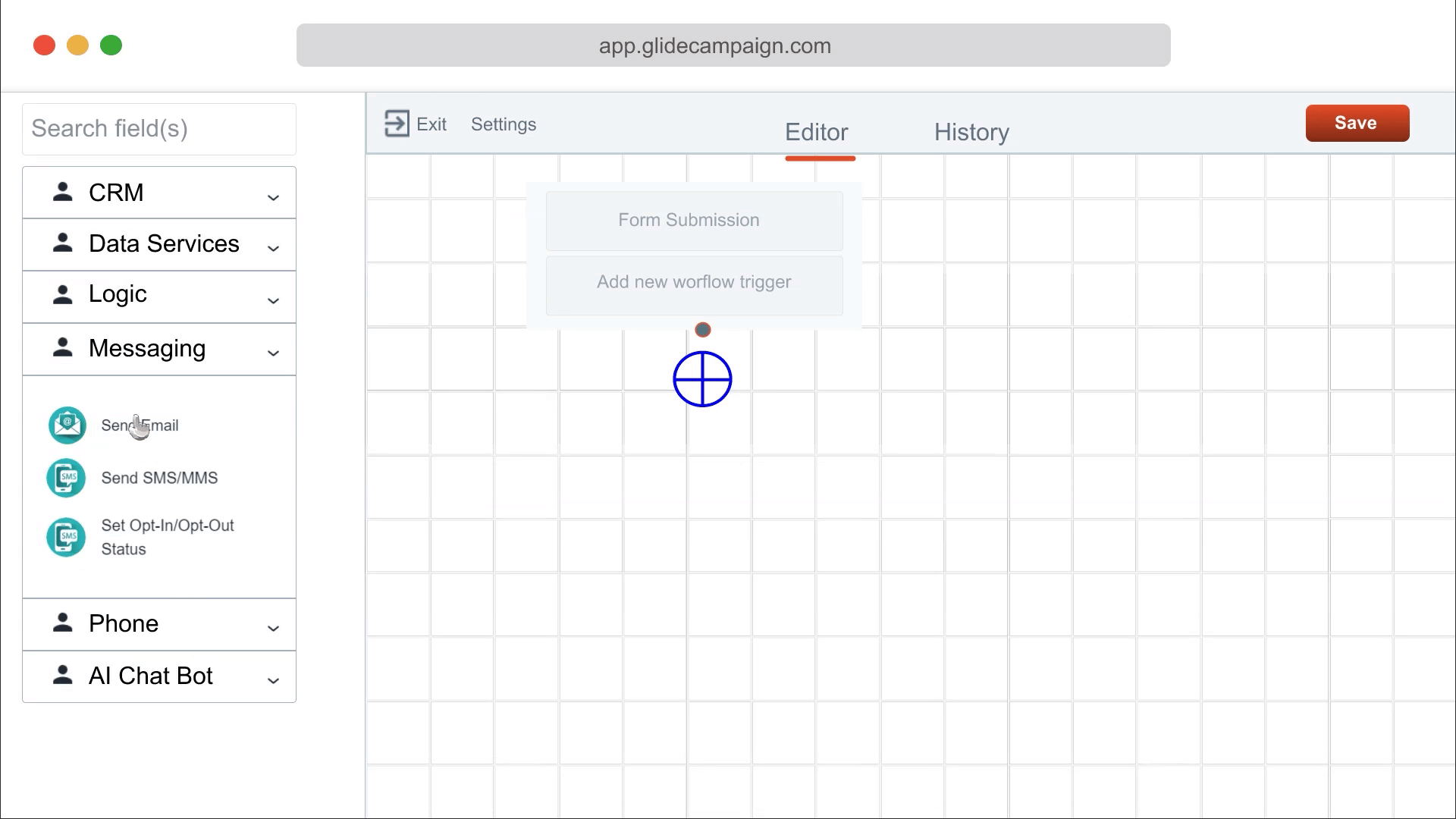Screen dimensions: 1456x819
Task: Click the Set Opt-In/Opt-Out Status icon
Action: (66, 537)
